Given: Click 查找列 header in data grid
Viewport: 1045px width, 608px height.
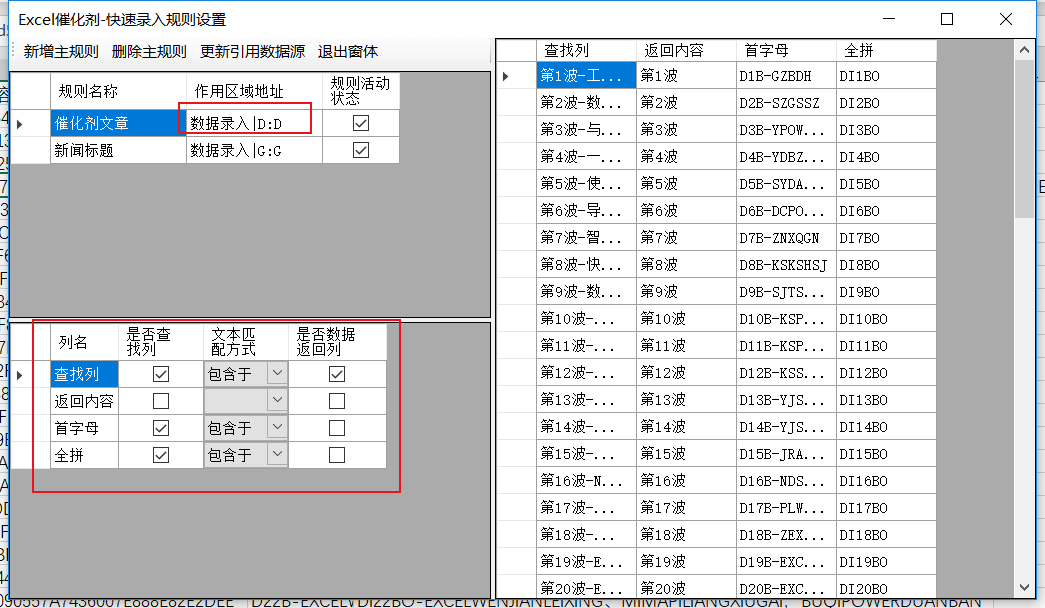Looking at the screenshot, I should pos(586,51).
